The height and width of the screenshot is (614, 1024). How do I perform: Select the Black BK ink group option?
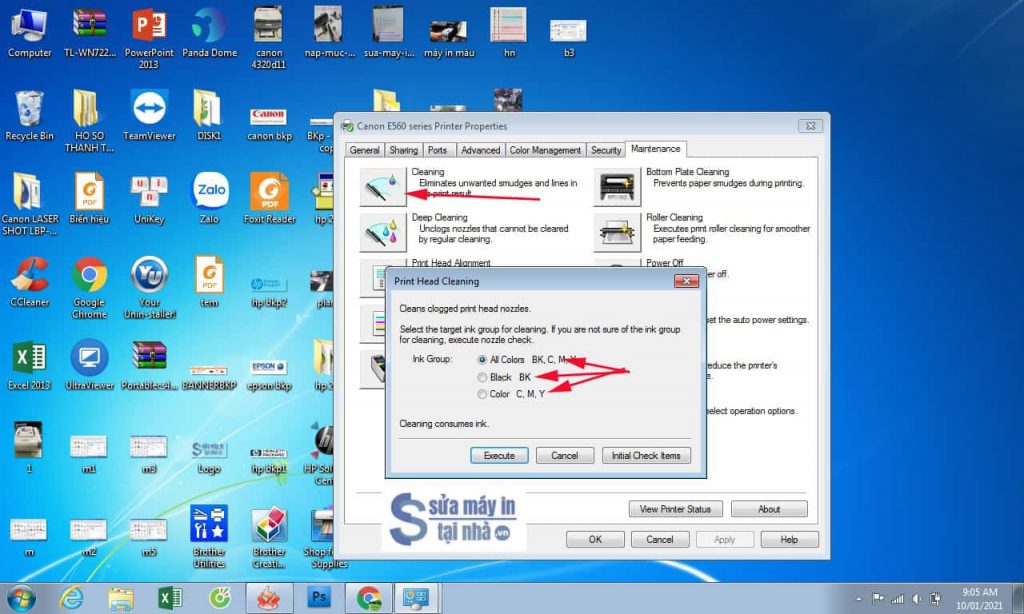coord(482,378)
